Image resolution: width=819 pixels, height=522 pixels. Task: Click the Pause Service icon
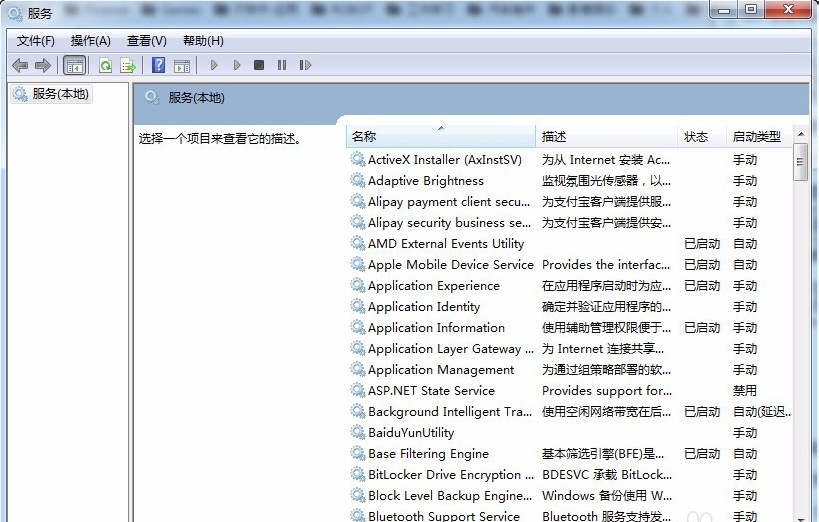point(282,65)
